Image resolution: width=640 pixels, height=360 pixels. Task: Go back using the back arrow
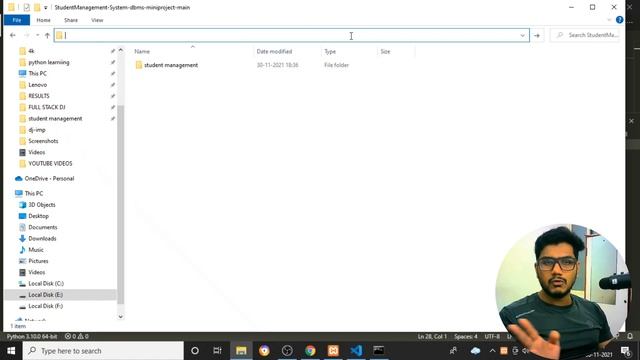(x=13, y=36)
